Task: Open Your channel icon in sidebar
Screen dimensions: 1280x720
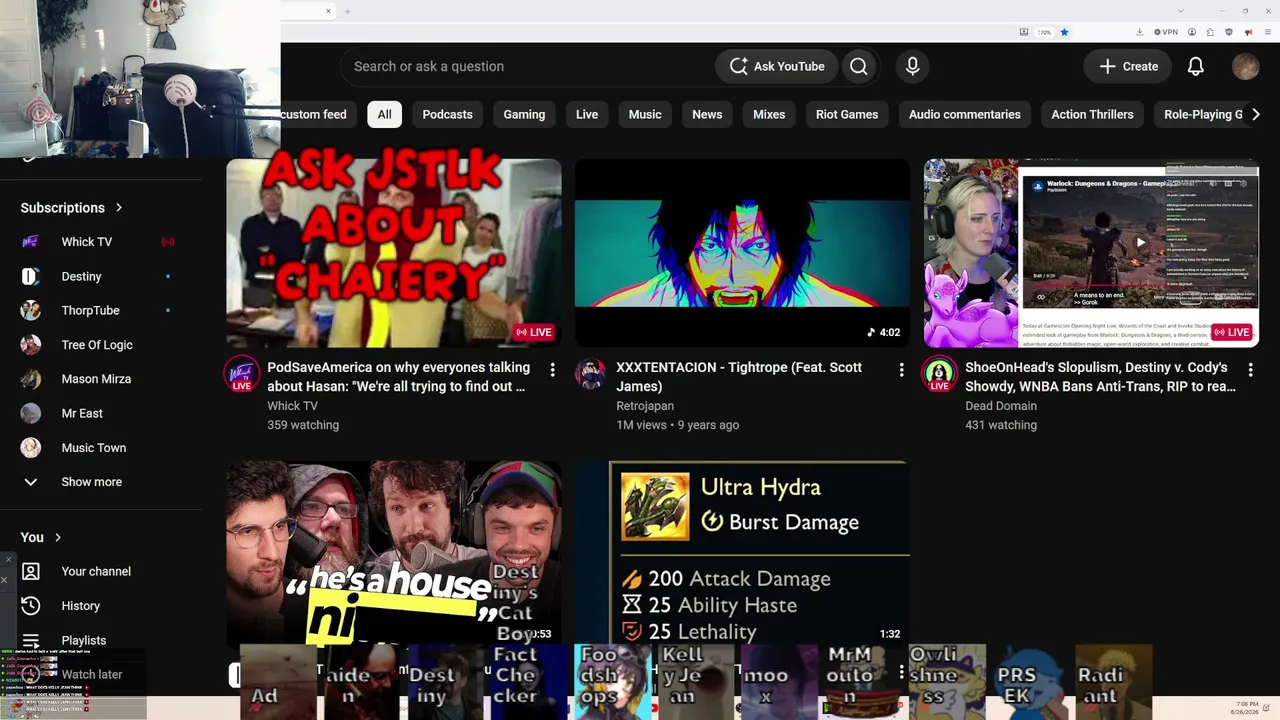Action: click(x=31, y=571)
